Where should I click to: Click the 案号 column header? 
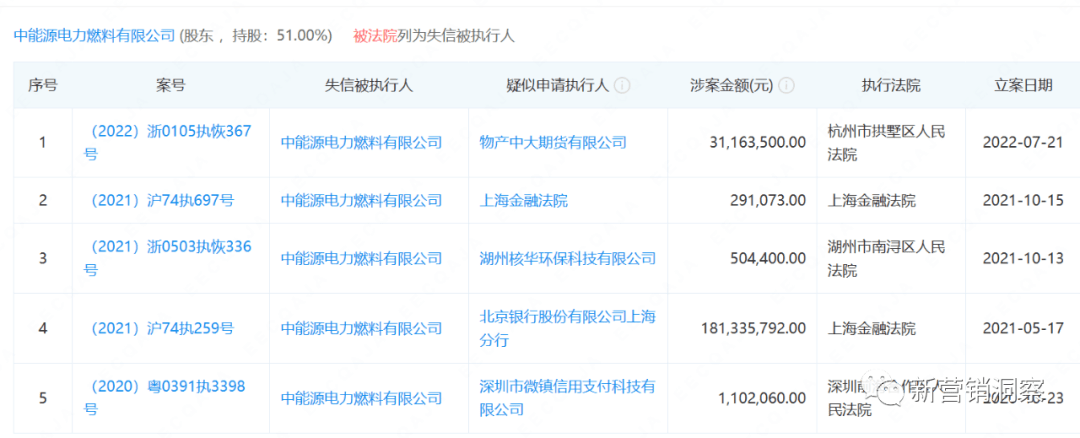[x=171, y=86]
